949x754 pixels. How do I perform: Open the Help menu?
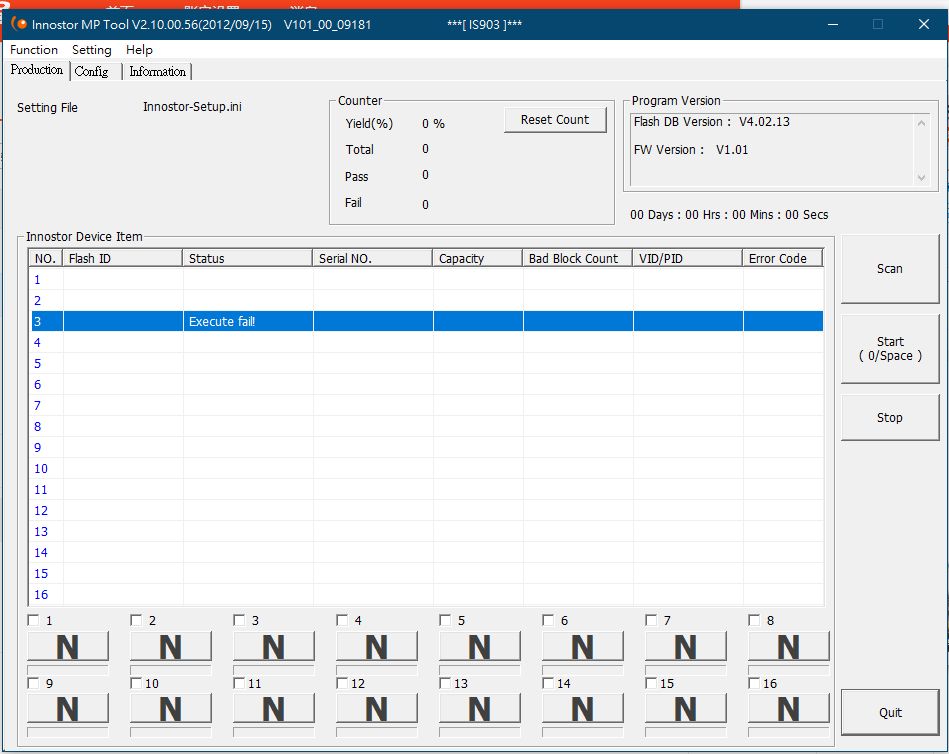click(x=139, y=50)
